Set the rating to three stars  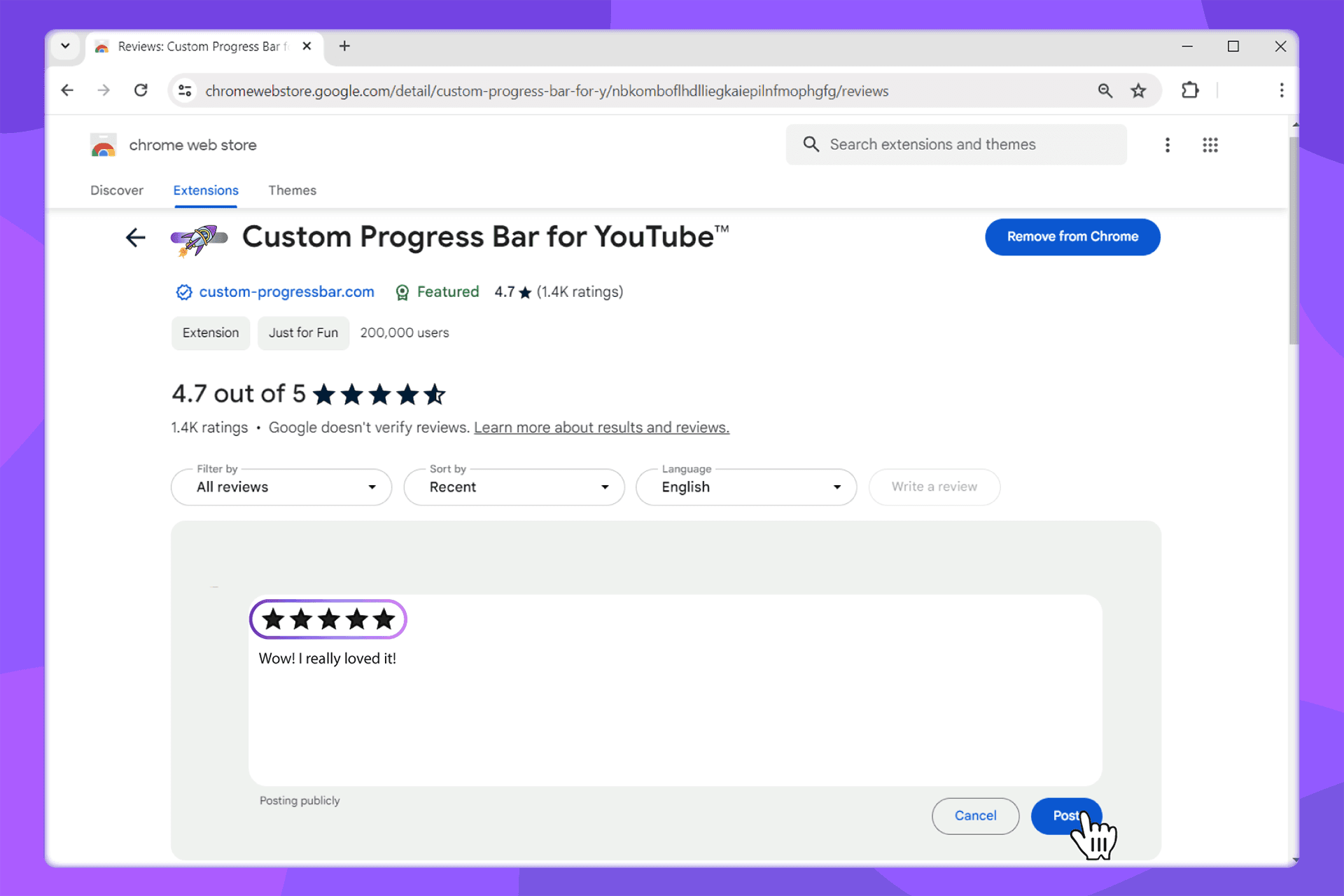328,619
